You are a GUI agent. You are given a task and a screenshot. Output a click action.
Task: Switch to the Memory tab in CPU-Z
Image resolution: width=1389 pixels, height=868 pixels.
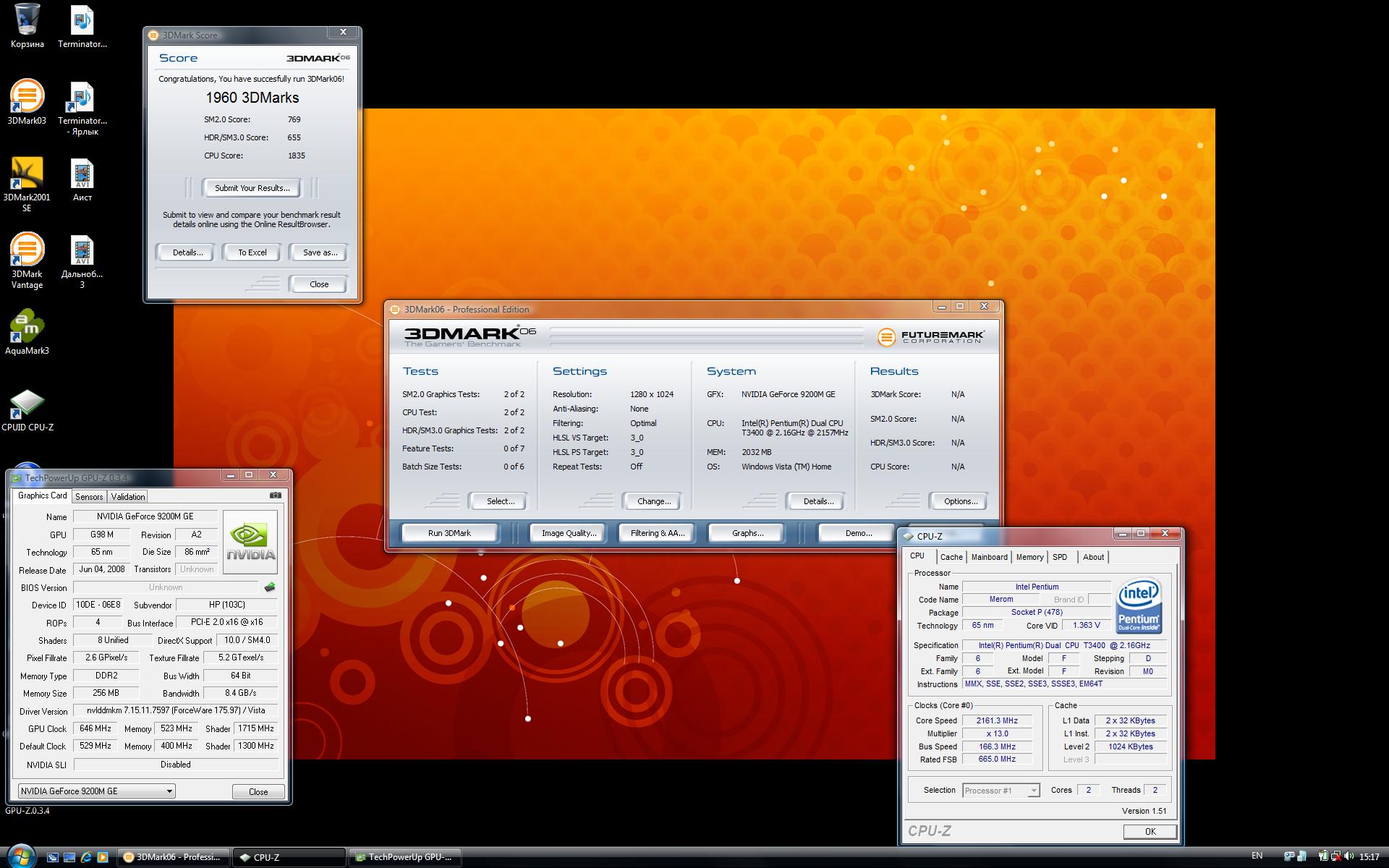[1029, 557]
